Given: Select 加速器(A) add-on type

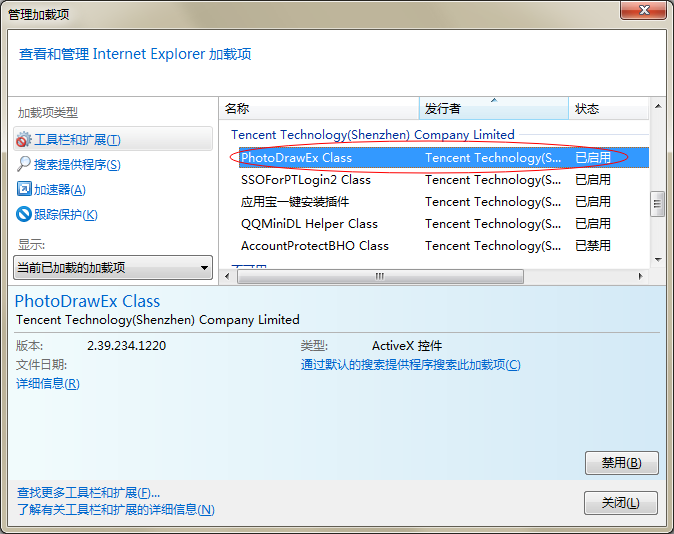Looking at the screenshot, I should [x=60, y=190].
